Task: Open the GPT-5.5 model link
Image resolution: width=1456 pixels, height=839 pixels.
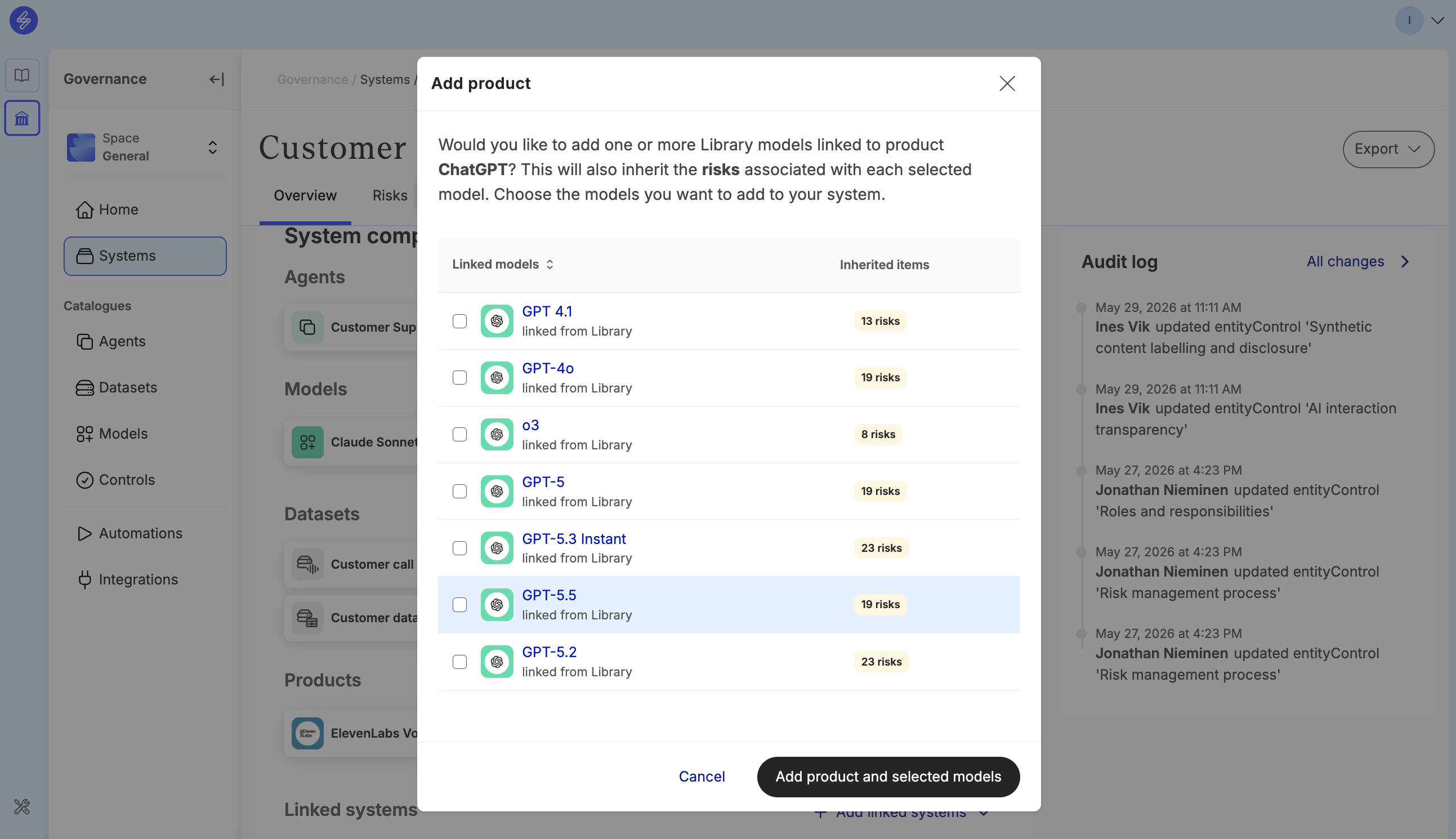Action: [548, 595]
